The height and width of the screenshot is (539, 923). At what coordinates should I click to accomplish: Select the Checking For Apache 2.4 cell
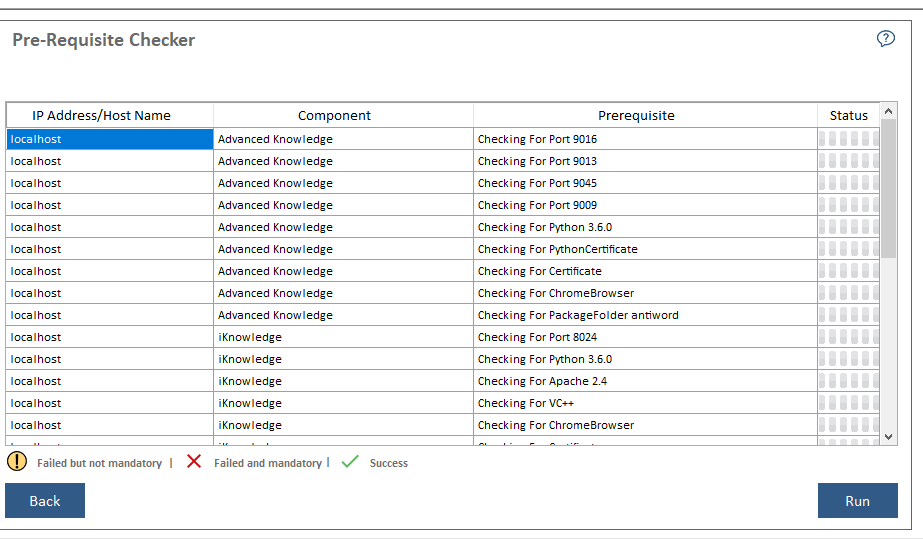tap(542, 381)
